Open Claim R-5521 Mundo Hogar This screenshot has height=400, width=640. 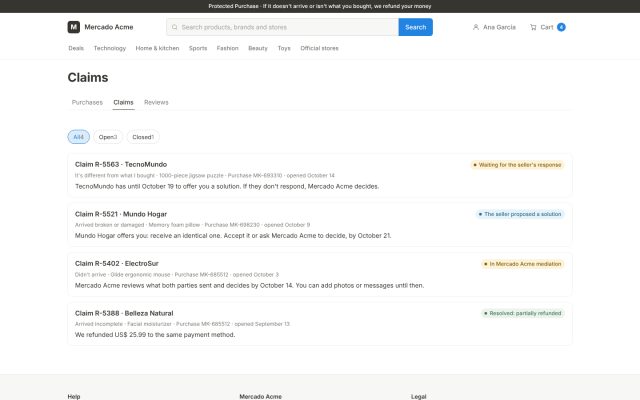[320, 225]
